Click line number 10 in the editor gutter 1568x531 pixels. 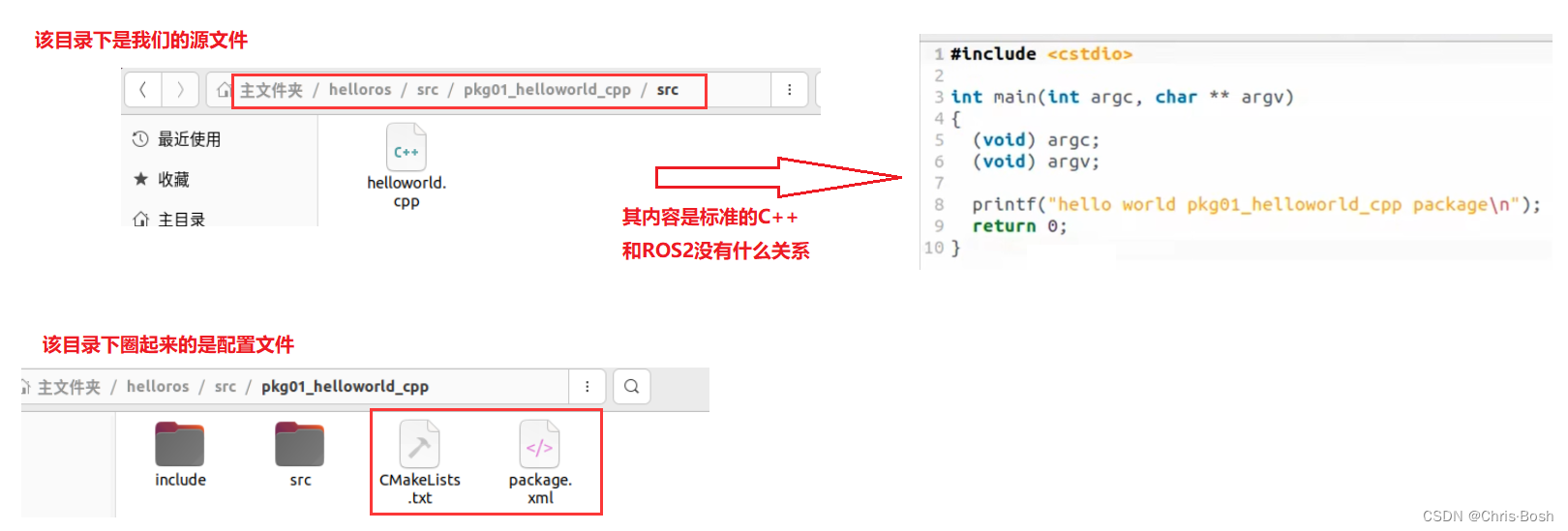tap(934, 248)
